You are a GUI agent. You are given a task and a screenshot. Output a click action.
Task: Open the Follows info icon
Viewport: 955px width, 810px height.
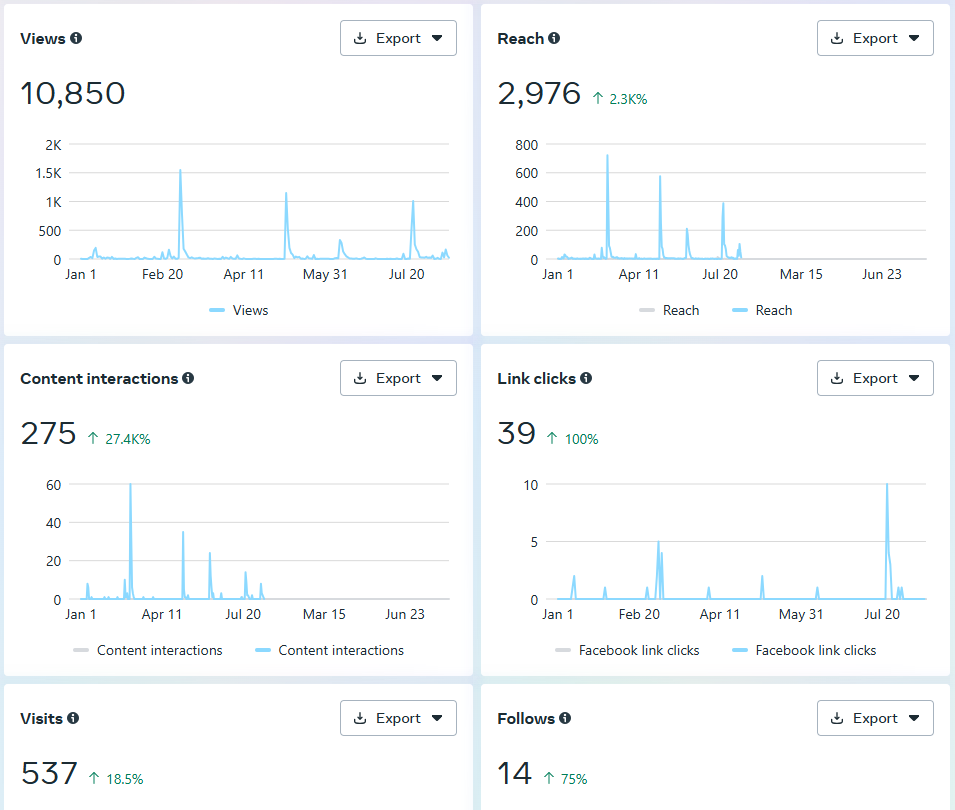(x=565, y=719)
